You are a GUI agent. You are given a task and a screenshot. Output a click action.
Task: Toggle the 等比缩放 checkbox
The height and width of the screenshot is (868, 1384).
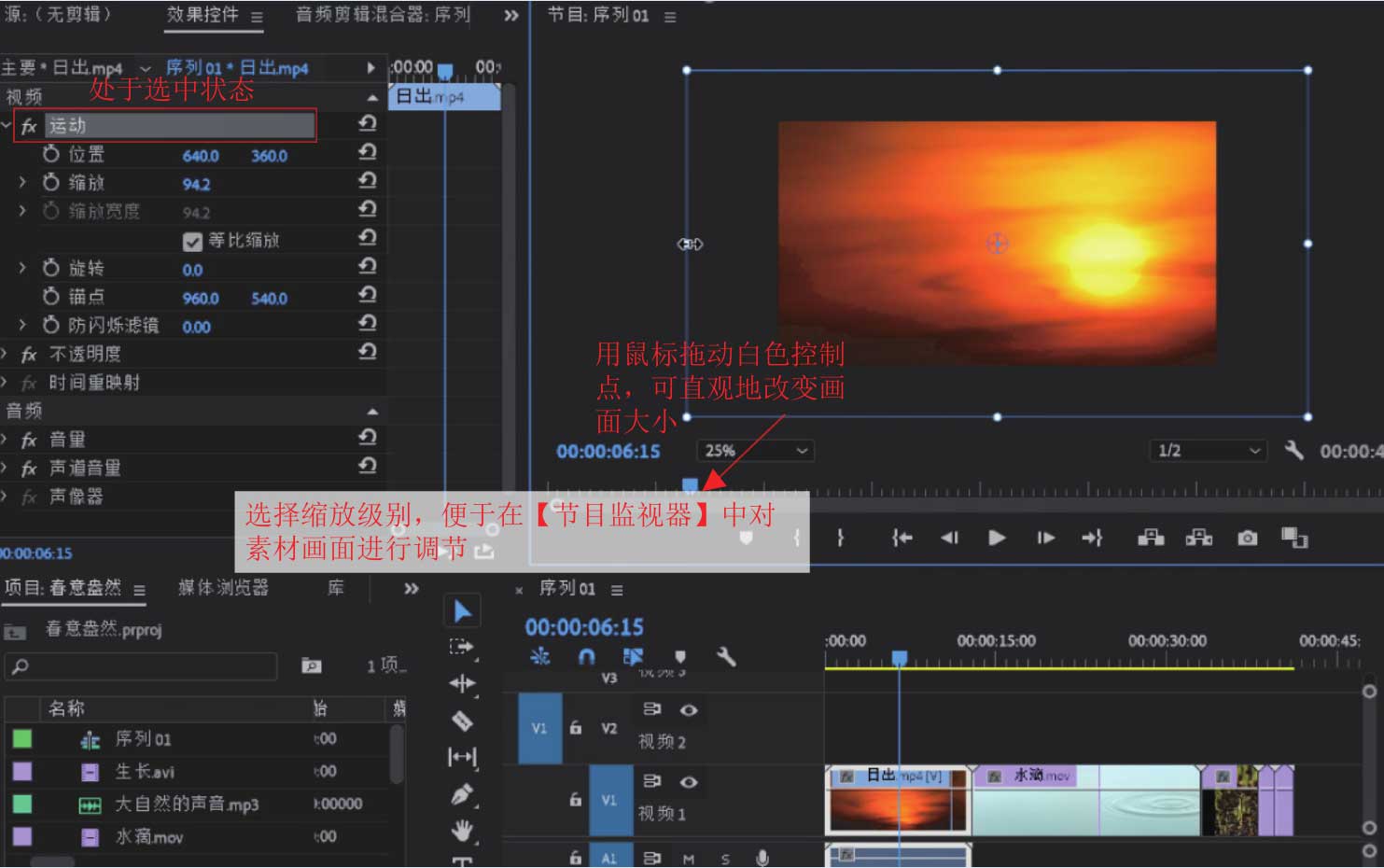(192, 242)
